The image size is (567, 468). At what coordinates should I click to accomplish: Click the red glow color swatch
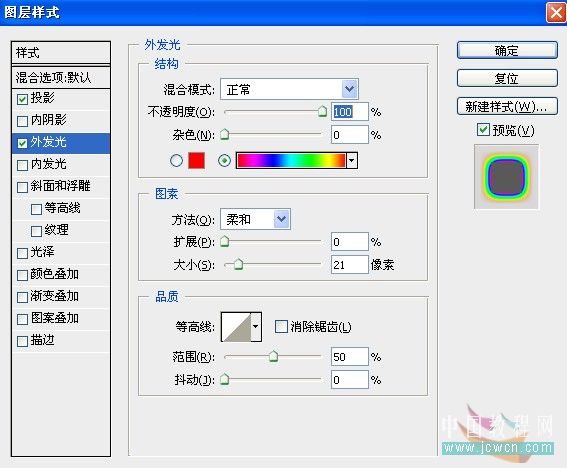click(x=196, y=160)
